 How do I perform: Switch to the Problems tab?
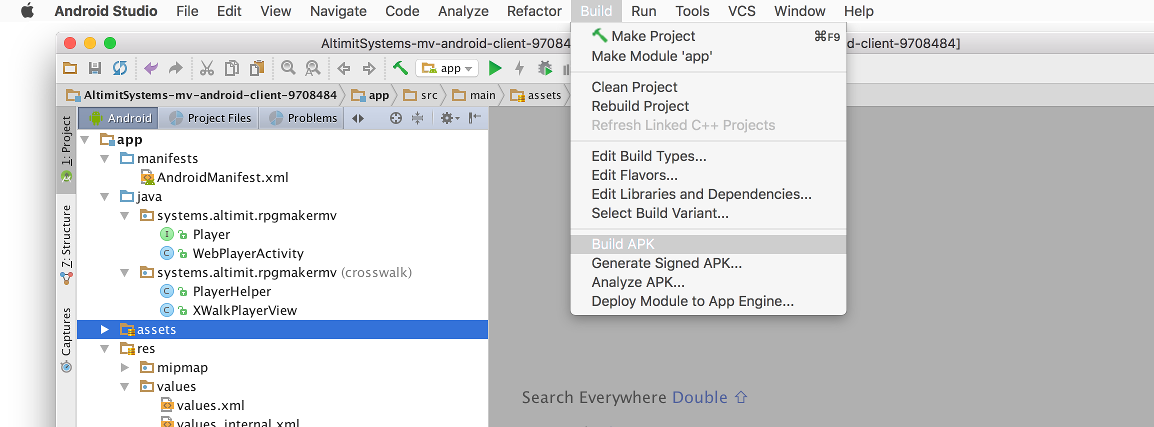(302, 118)
